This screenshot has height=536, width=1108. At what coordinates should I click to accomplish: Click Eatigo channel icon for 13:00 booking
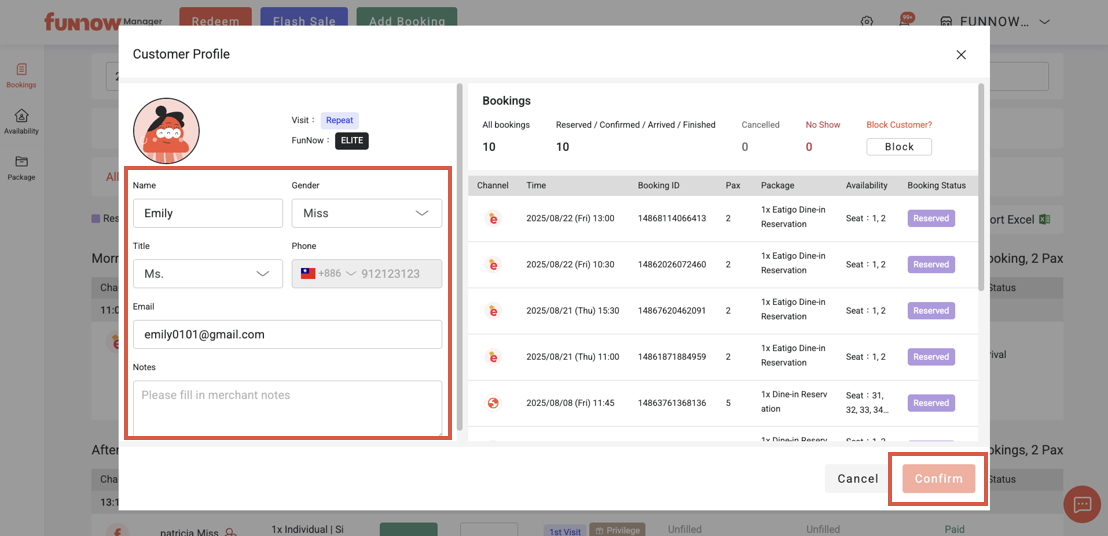(493, 218)
